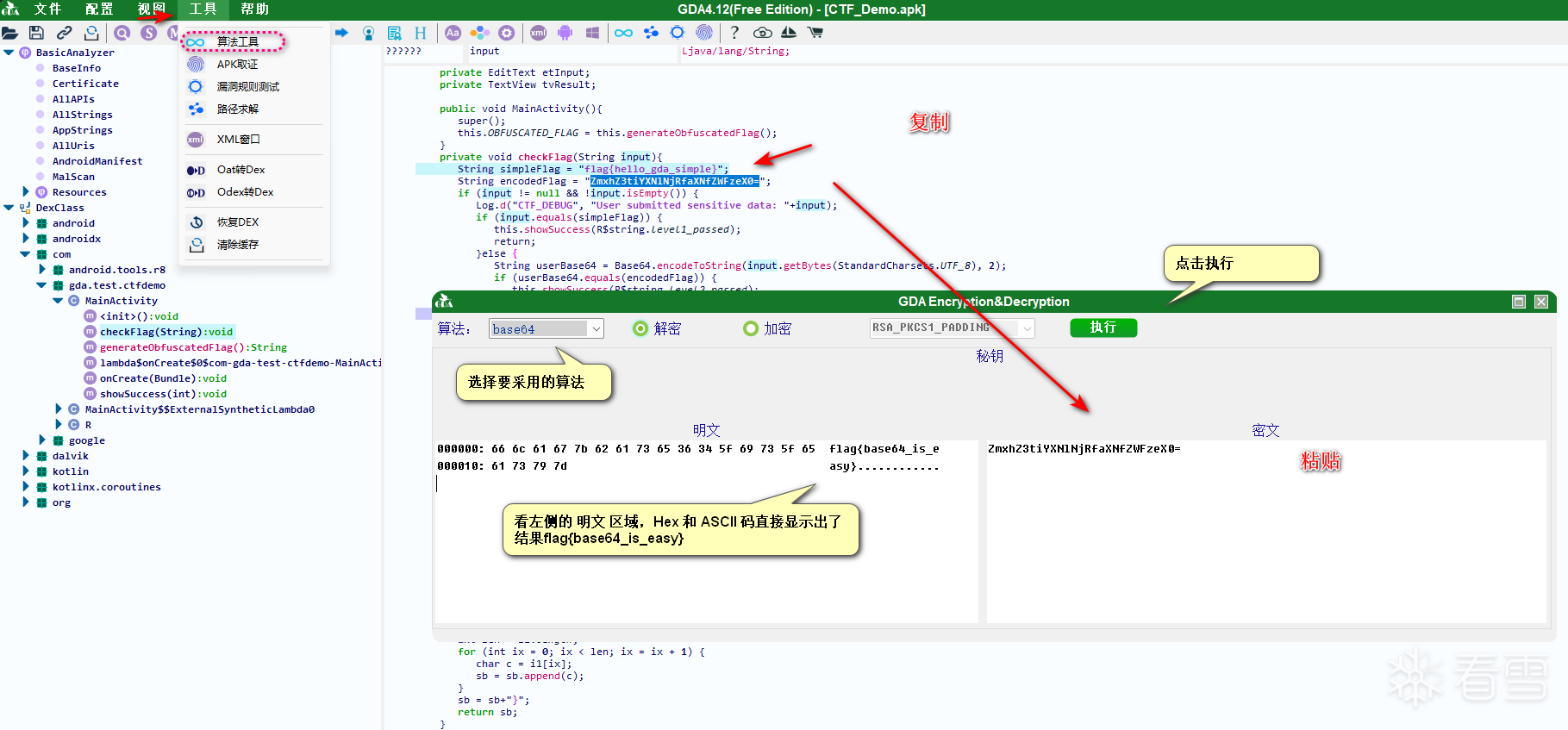
Task: Expand the Resources tree node
Action: (x=25, y=192)
